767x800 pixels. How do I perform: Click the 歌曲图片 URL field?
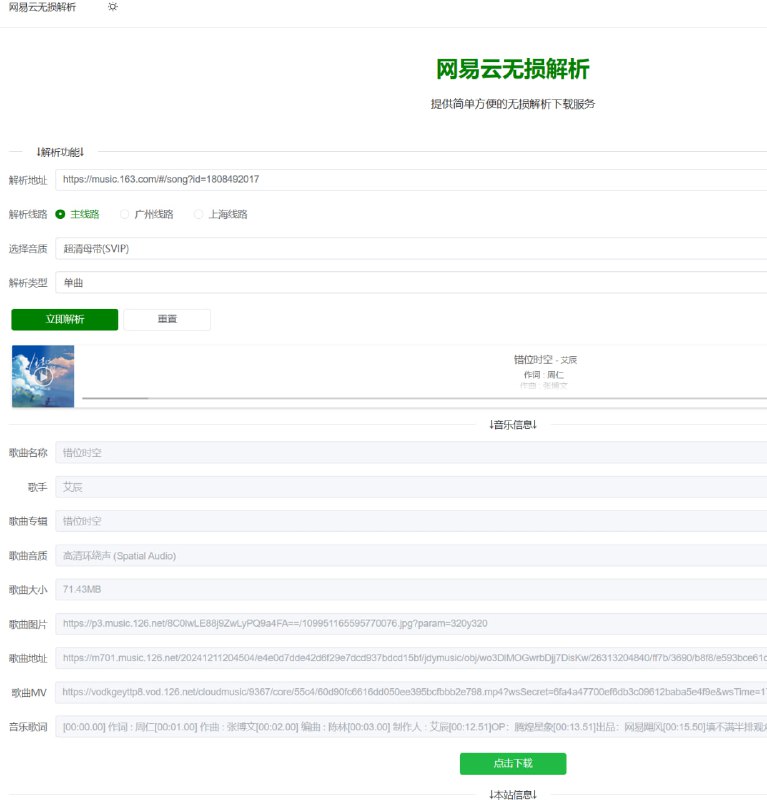click(411, 624)
